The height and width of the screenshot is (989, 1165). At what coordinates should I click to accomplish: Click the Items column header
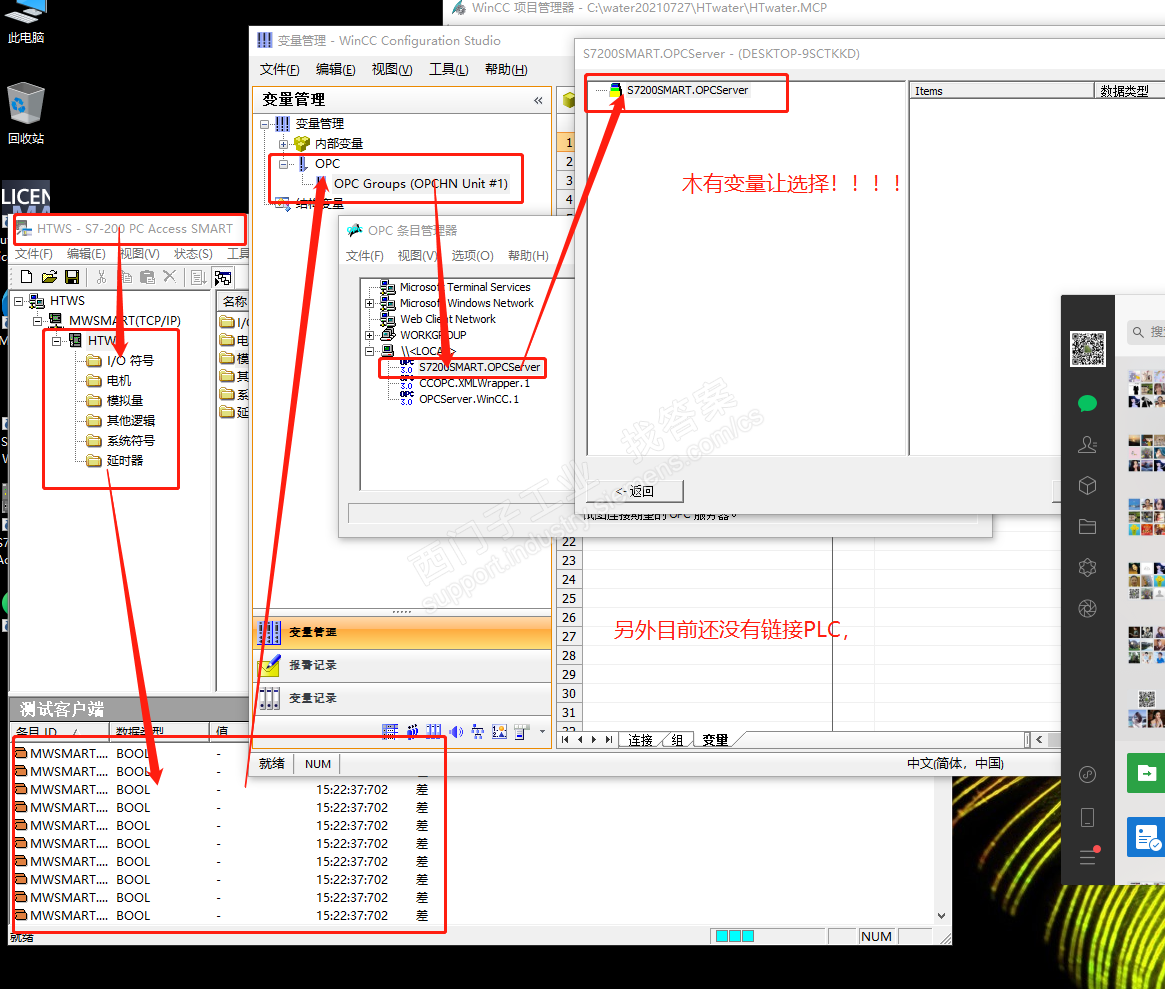(x=1002, y=91)
